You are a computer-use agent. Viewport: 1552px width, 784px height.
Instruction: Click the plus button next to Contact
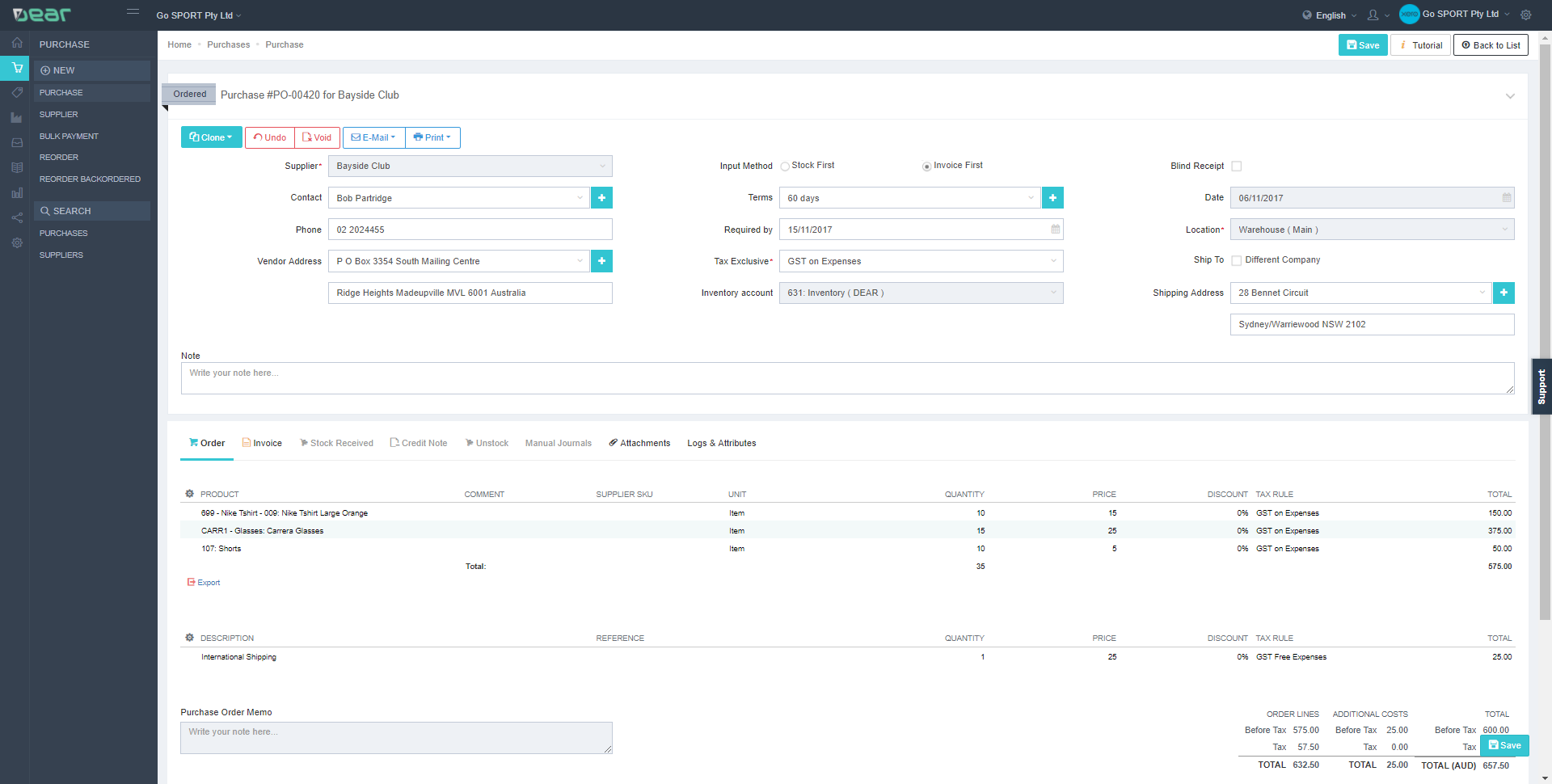[601, 198]
